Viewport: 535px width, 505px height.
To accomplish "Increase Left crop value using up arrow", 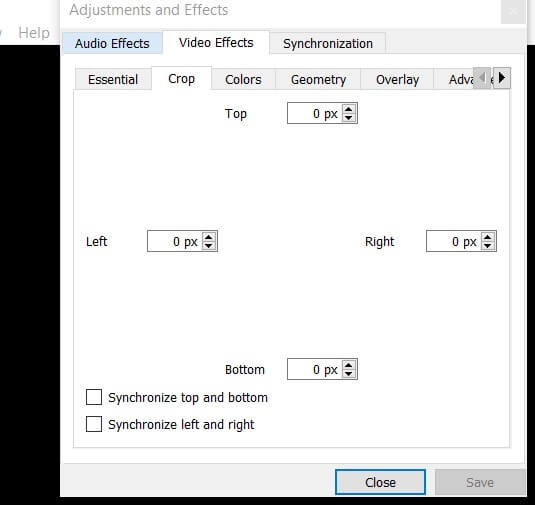I will click(208, 237).
